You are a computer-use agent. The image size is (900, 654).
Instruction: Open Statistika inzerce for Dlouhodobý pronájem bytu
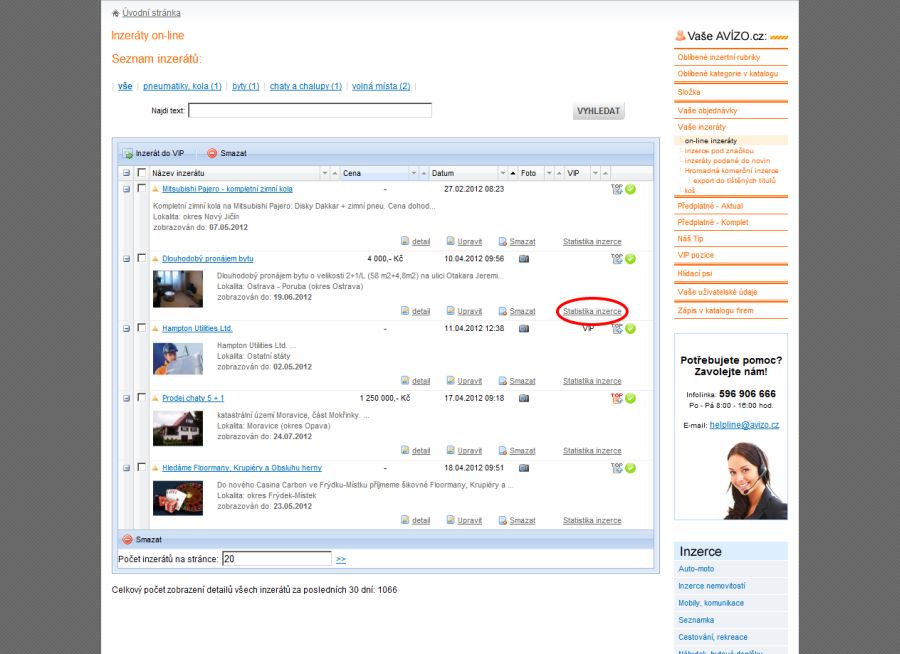coord(592,311)
